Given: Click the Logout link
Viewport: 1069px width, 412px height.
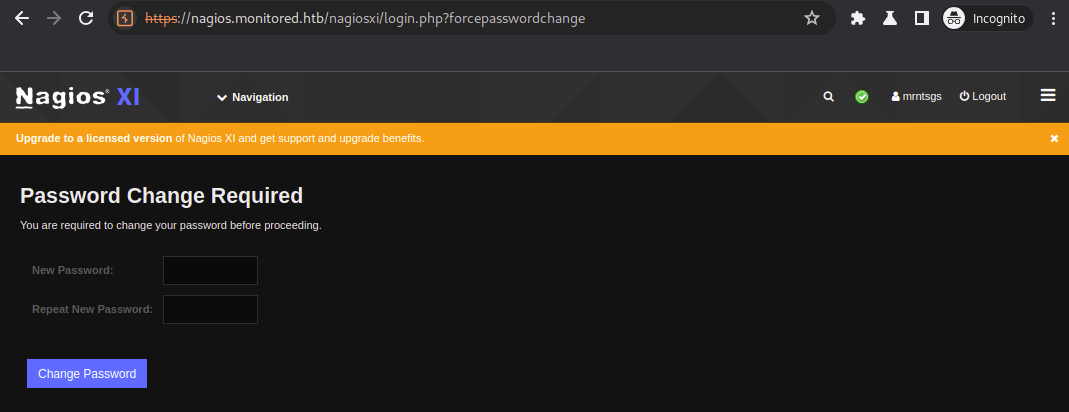Looking at the screenshot, I should point(983,97).
